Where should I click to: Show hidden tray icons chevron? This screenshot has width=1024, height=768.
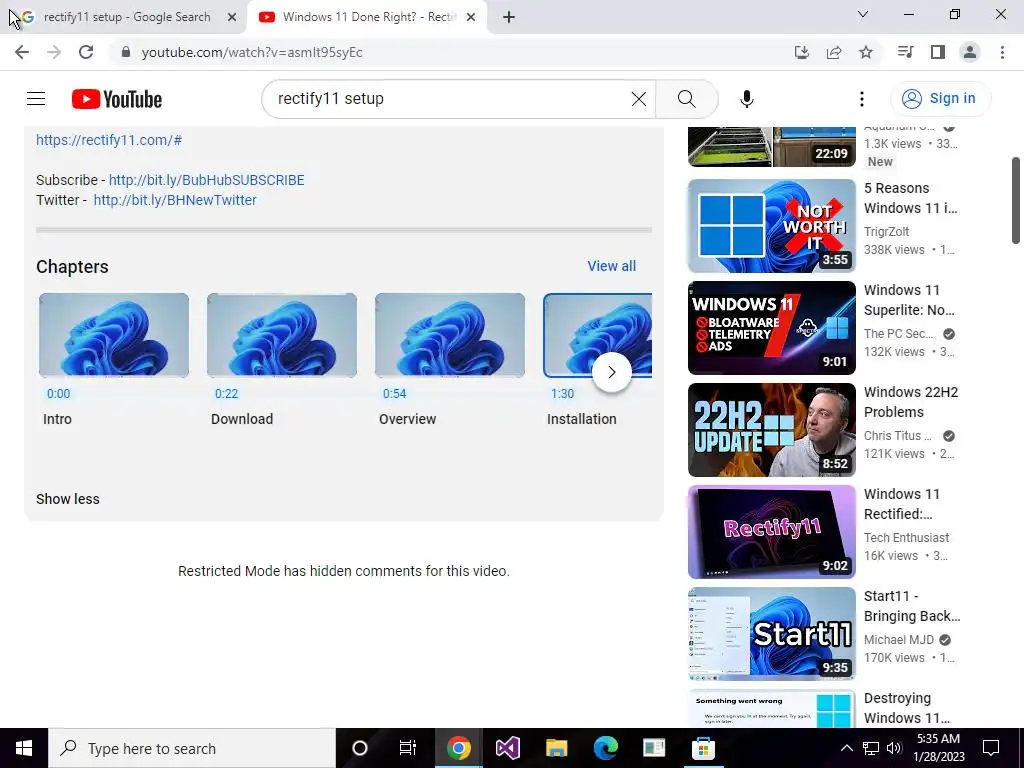tap(846, 748)
